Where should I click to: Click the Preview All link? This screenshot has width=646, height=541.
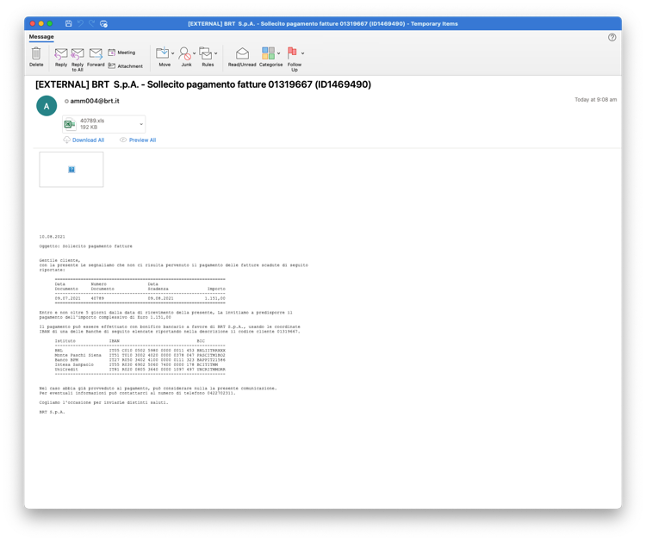pyautogui.click(x=142, y=140)
